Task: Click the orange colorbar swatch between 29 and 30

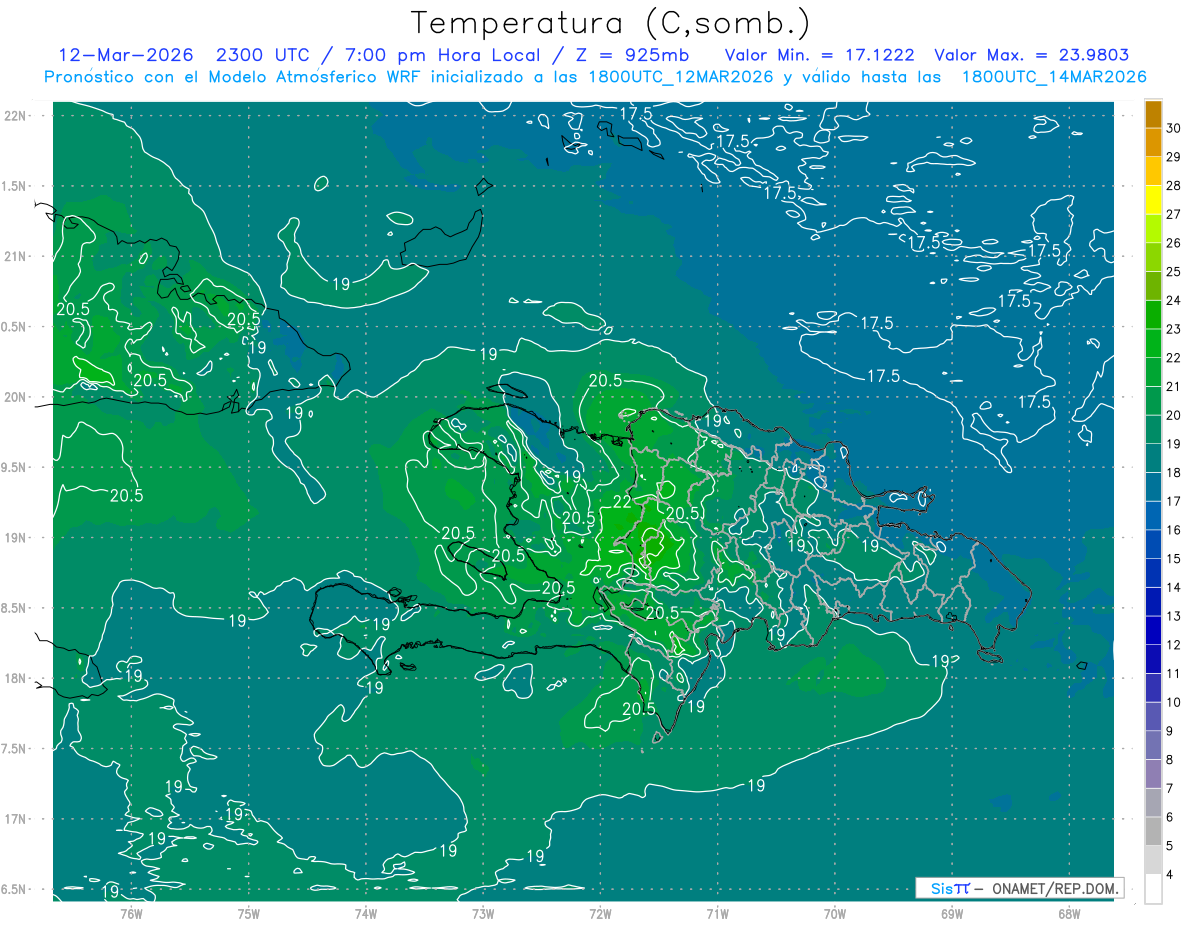Action: tap(1153, 142)
